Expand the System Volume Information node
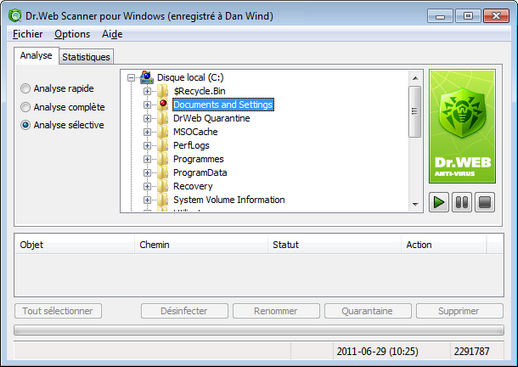Screen dimensions: 518x367 coord(147,200)
